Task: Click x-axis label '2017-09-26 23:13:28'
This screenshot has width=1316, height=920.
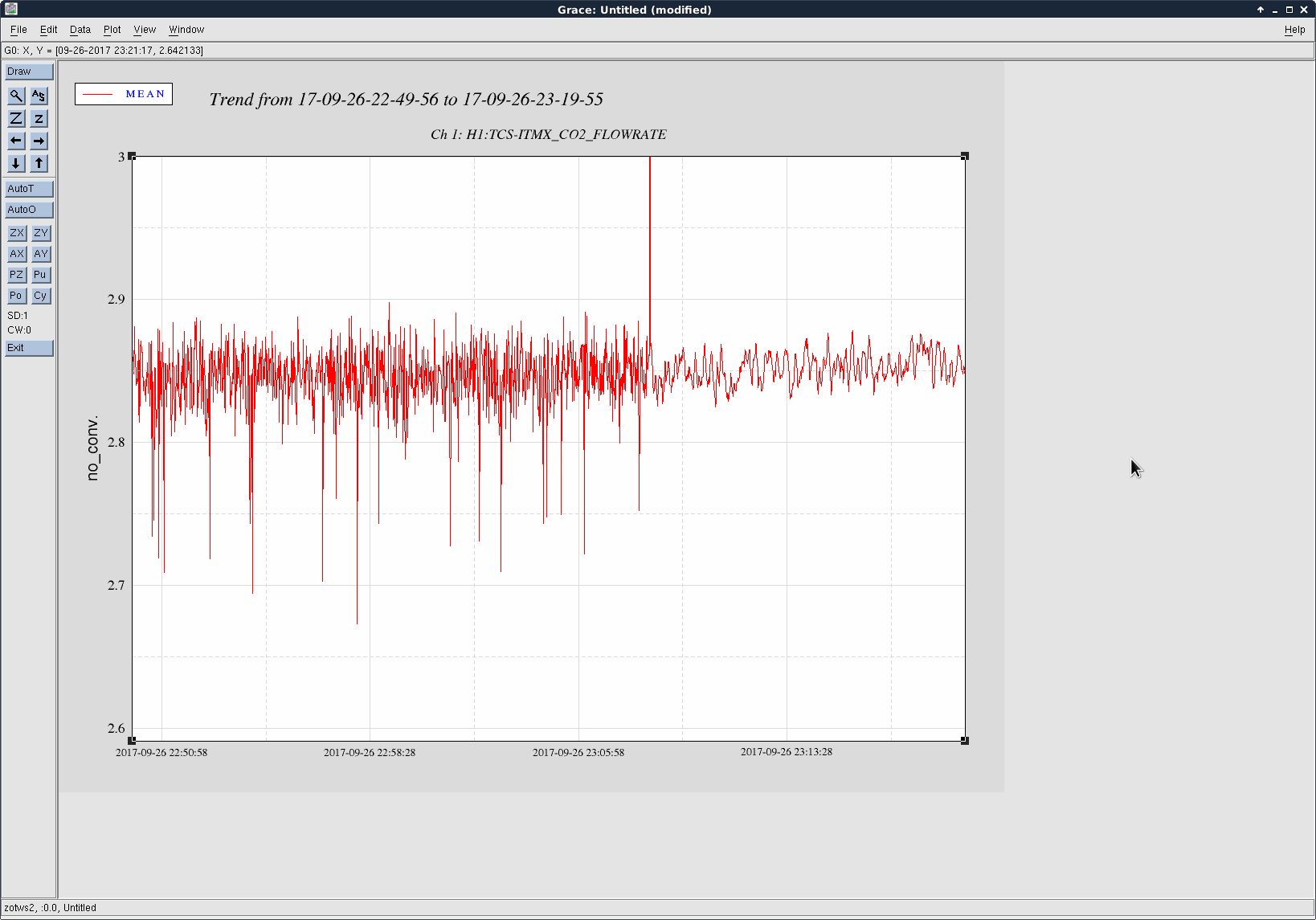Action: pos(787,752)
